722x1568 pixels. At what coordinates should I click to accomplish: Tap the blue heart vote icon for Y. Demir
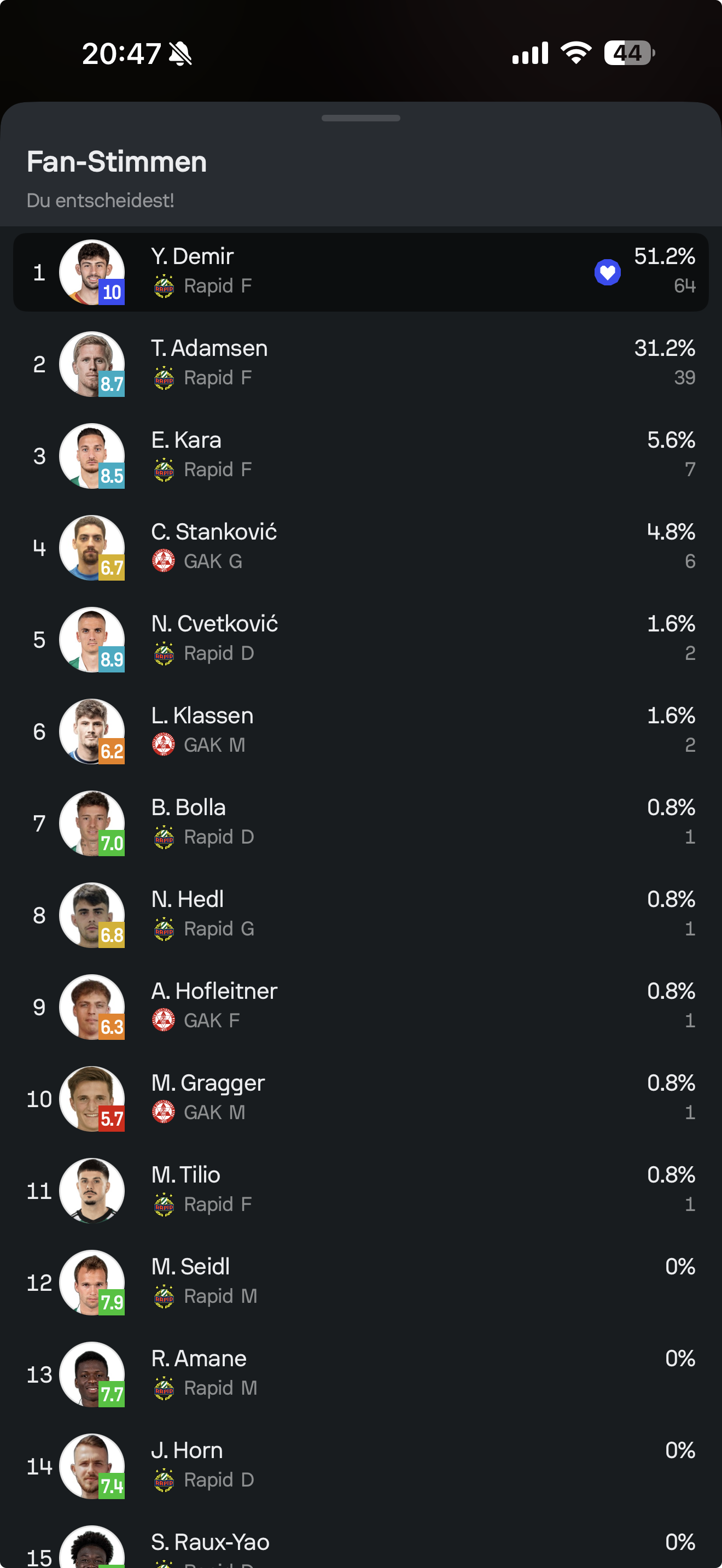[x=607, y=272]
